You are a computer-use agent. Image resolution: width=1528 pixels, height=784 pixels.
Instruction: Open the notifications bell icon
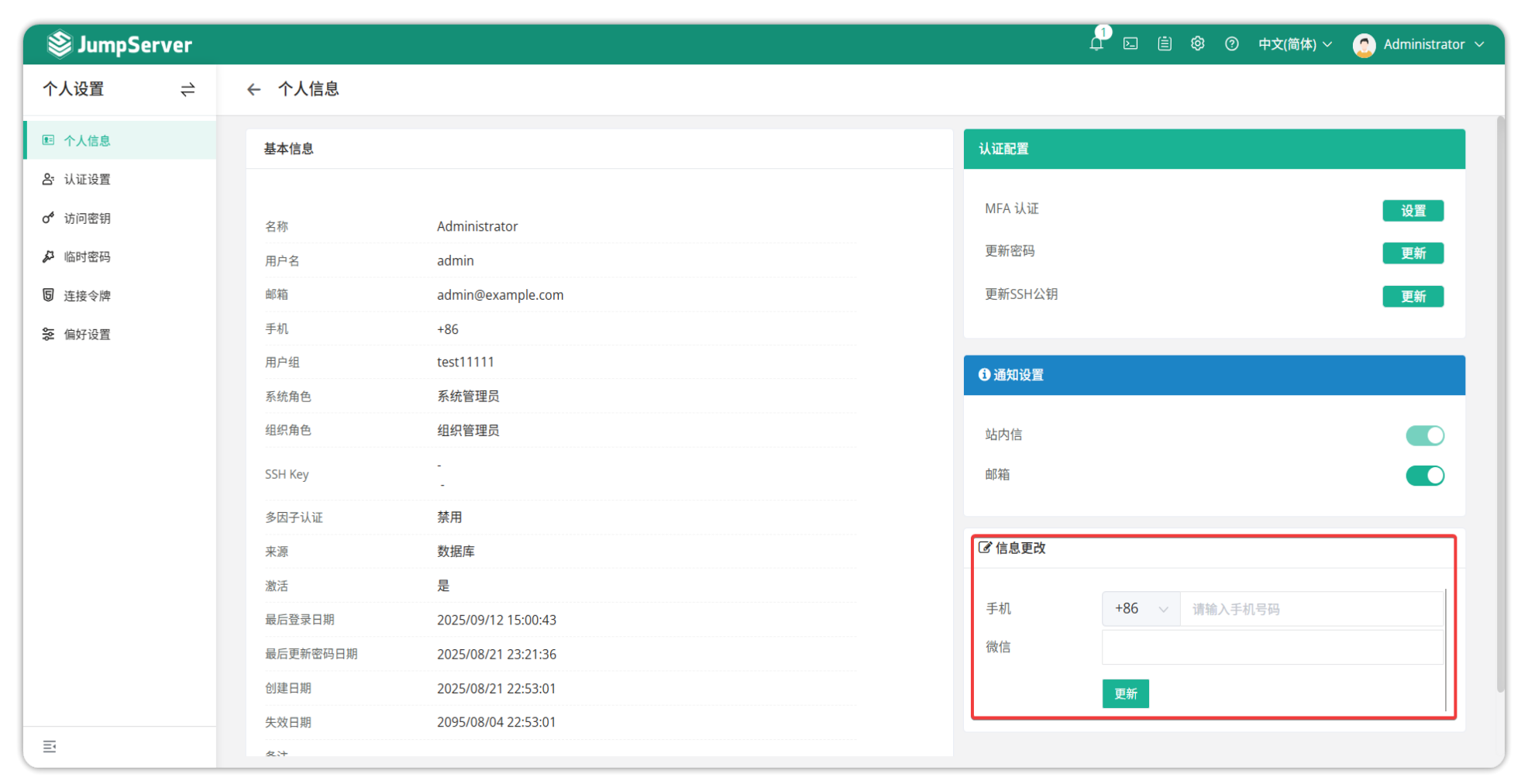[1096, 44]
